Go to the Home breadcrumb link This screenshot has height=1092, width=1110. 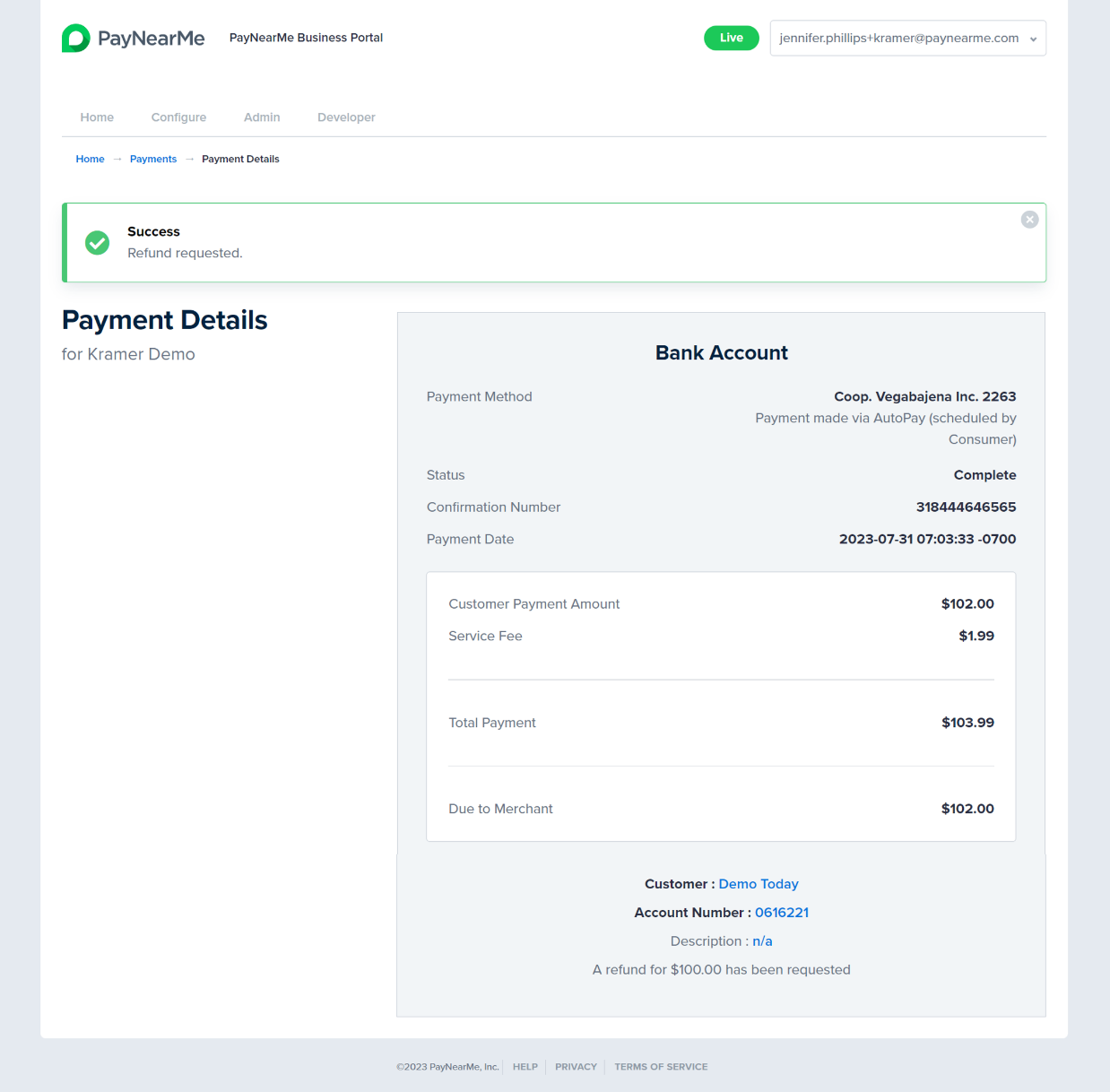90,159
